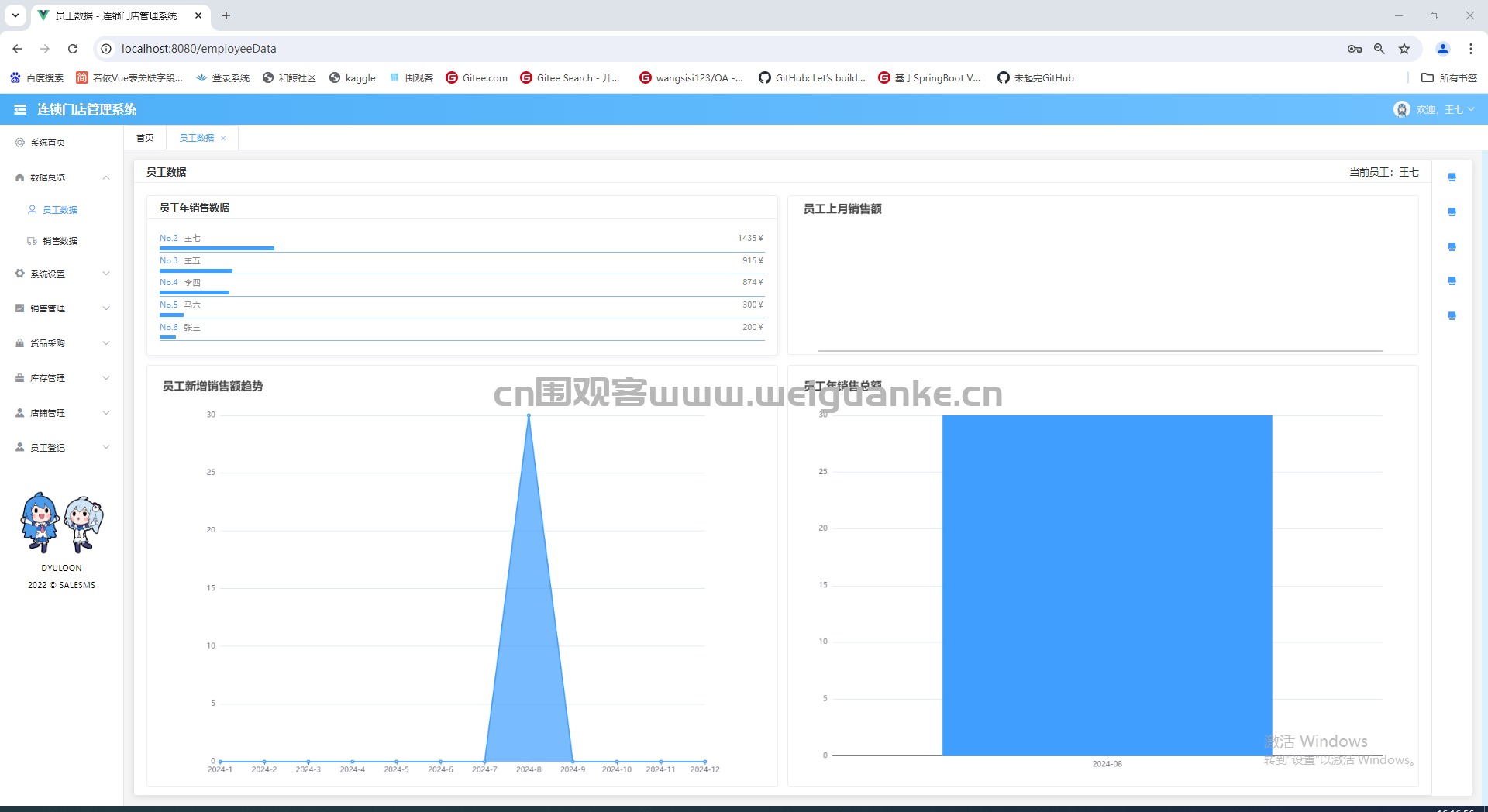This screenshot has width=1488, height=812.
Task: Switch to the 首页 page tab
Action: coord(145,138)
